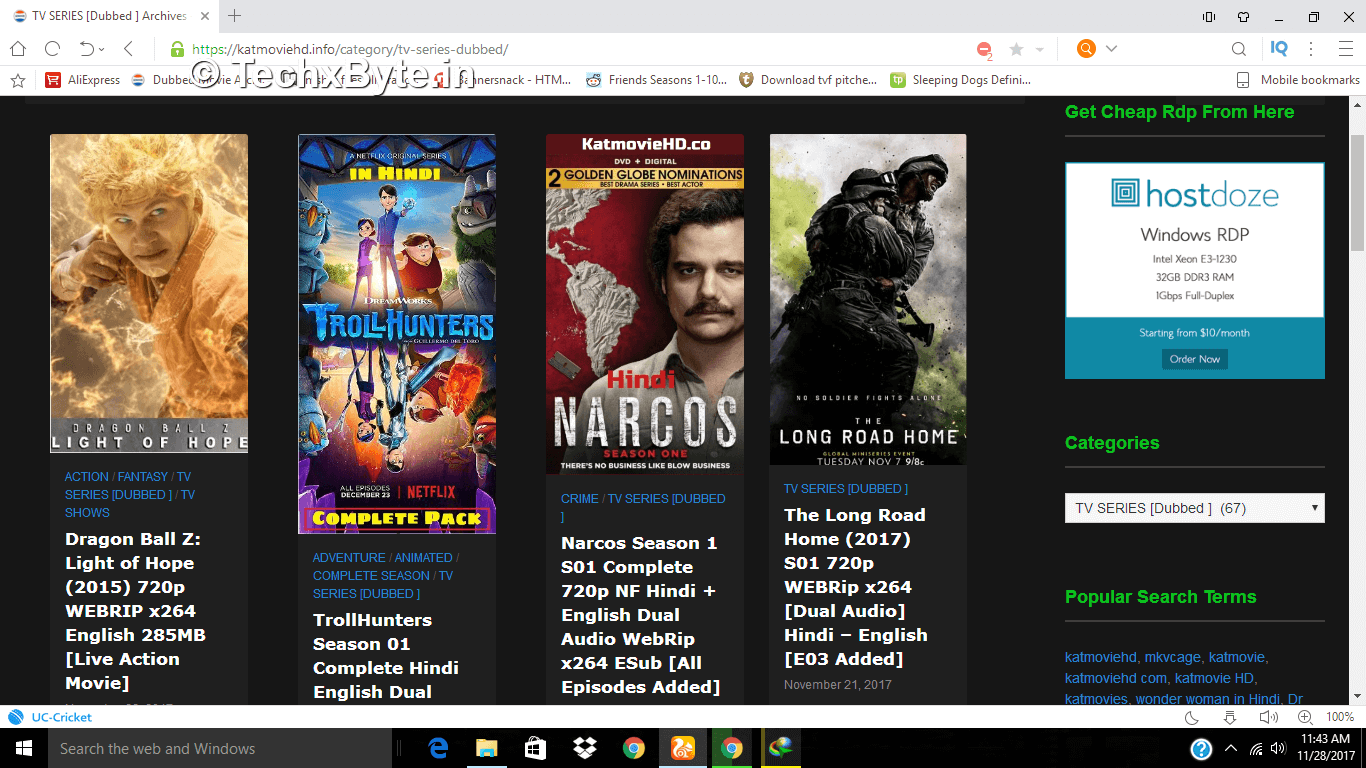Click the FANTASY category link

[x=143, y=477]
